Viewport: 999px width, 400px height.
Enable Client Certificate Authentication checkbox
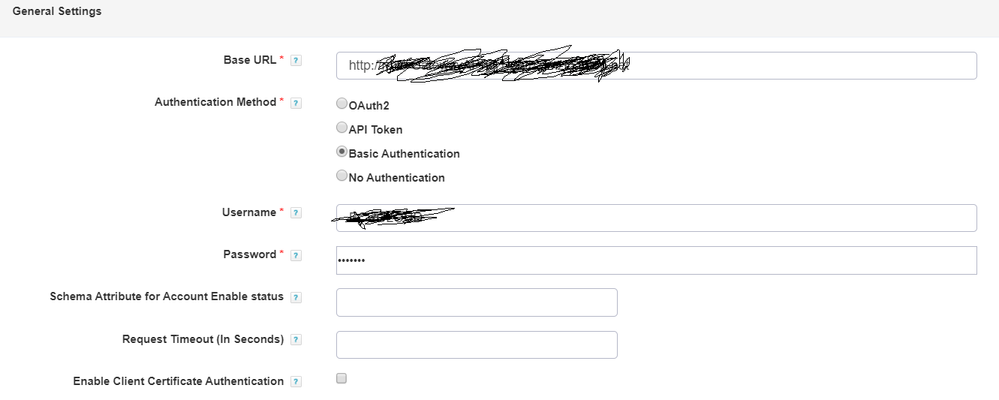[x=342, y=379]
